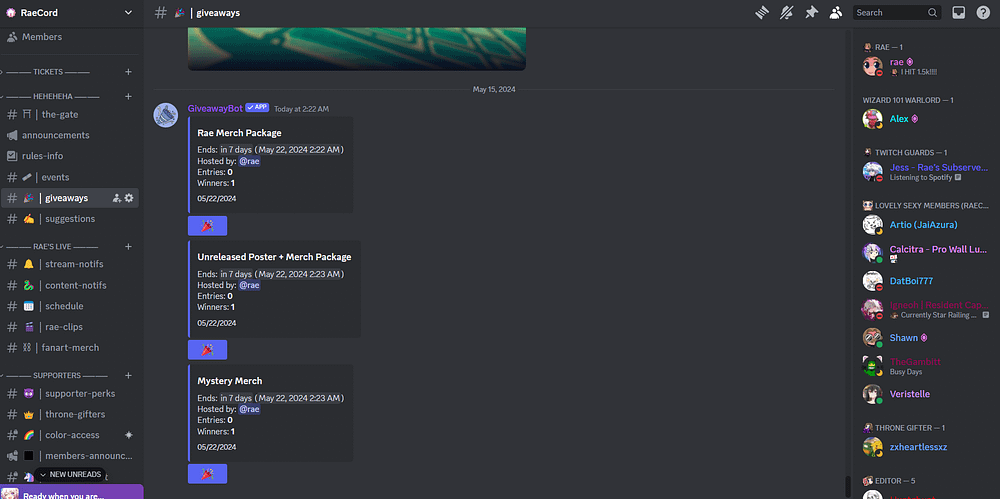Open notification settings bell icon
The width and height of the screenshot is (1000, 499).
(x=786, y=13)
